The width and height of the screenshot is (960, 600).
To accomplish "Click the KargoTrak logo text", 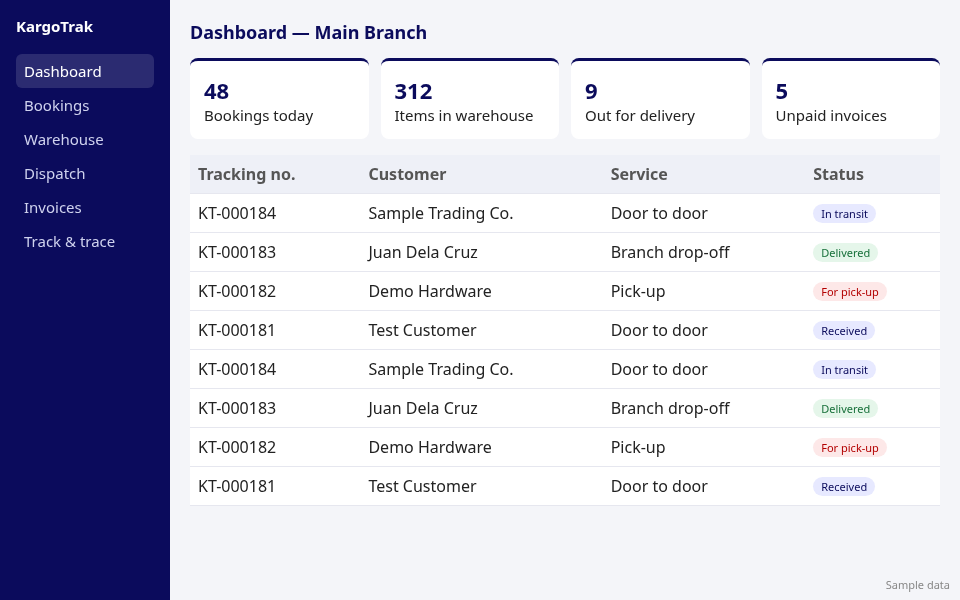I will tap(54, 27).
